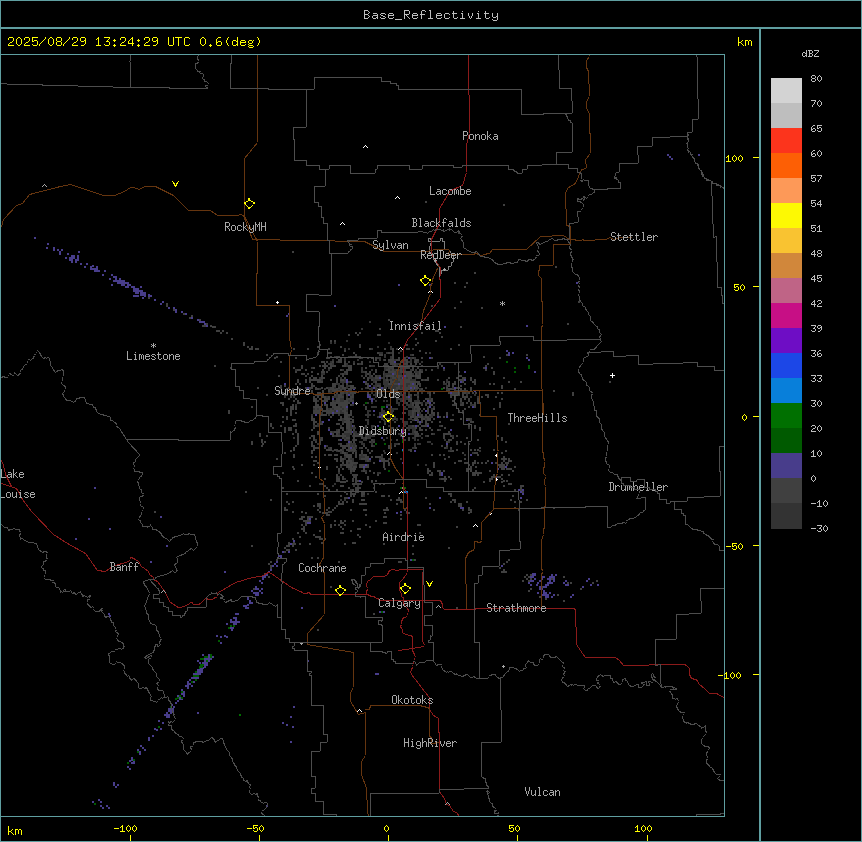862x842 pixels.
Task: Click the yellow V marker northwest of RockyMH
Action: (175, 184)
